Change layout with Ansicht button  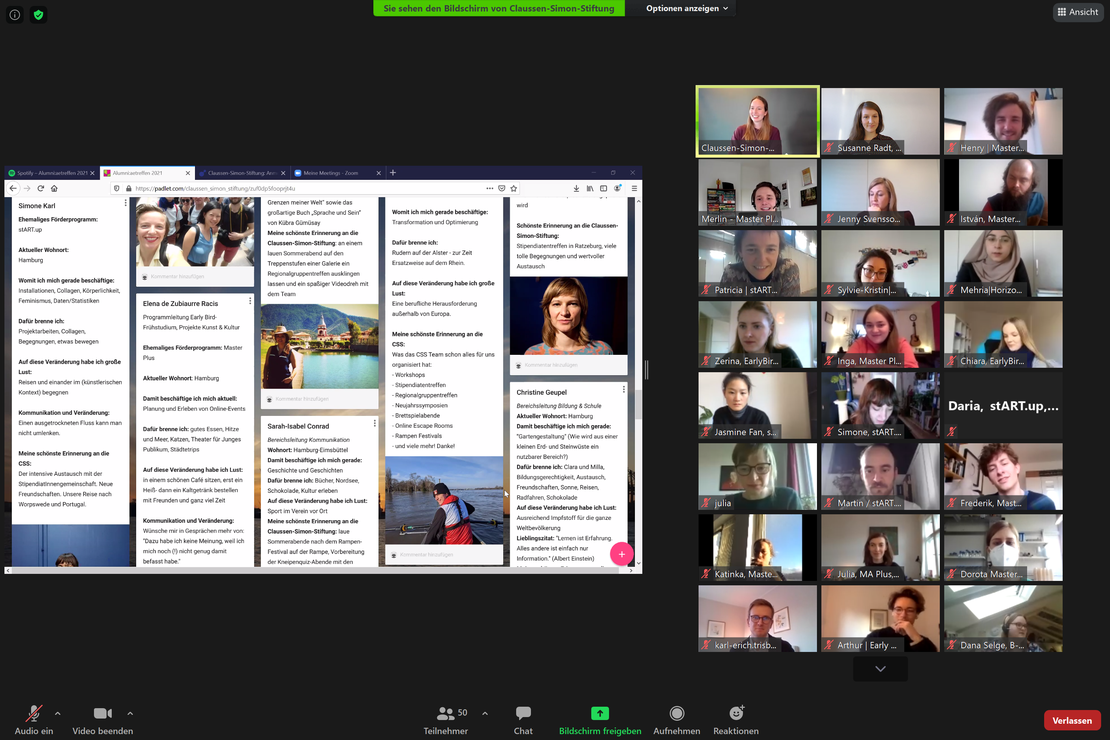[x=1077, y=12]
